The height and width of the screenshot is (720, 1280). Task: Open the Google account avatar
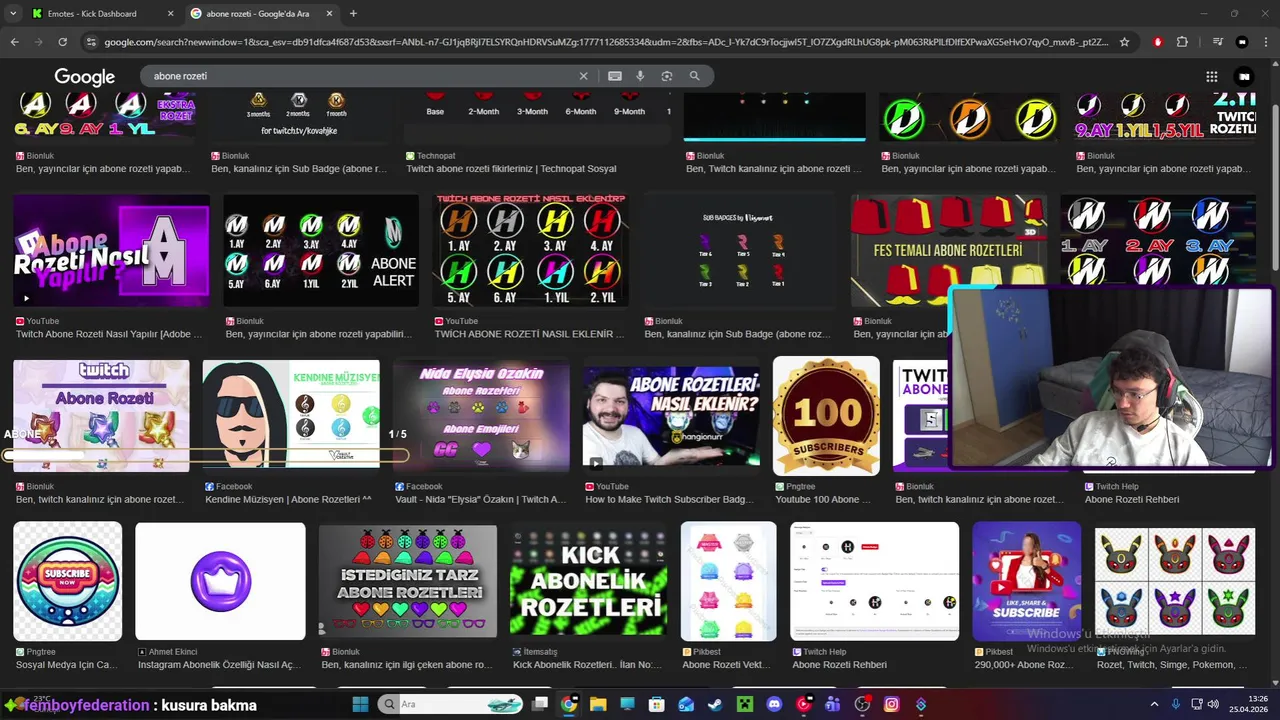(1244, 76)
